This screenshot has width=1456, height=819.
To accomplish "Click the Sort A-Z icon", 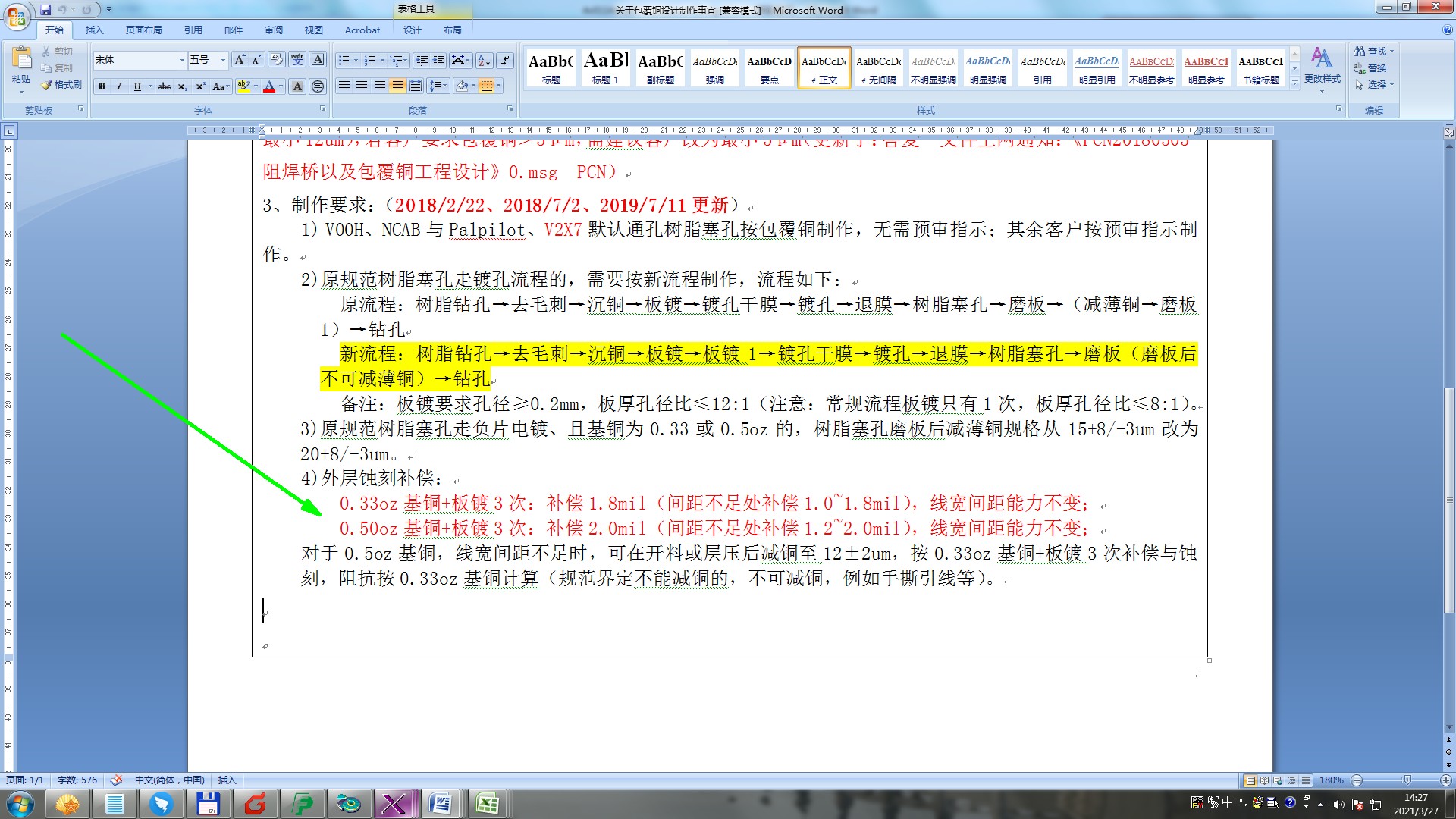I will 485,60.
